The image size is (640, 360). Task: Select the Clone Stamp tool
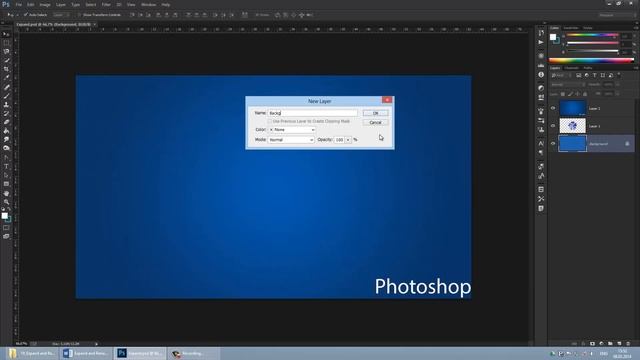pos(6,104)
